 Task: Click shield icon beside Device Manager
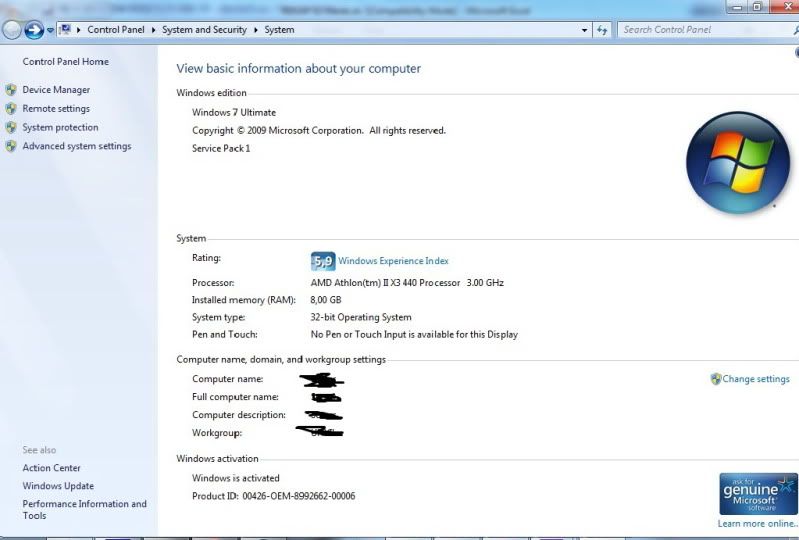point(11,90)
